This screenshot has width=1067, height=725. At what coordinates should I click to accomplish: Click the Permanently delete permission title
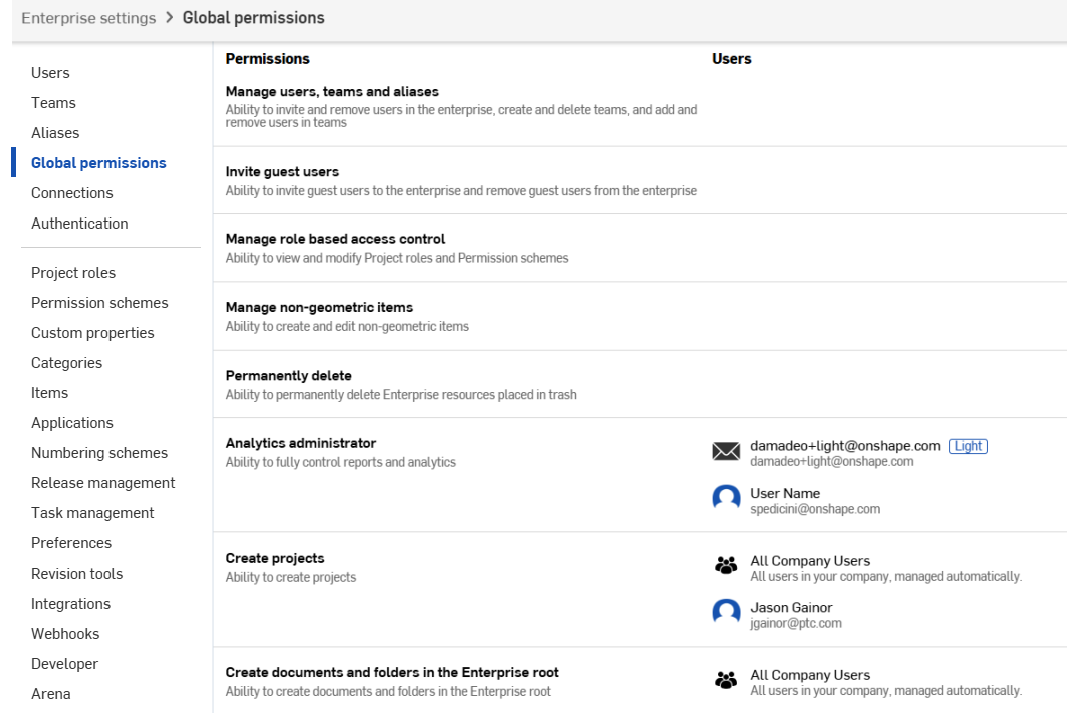pyautogui.click(x=288, y=376)
